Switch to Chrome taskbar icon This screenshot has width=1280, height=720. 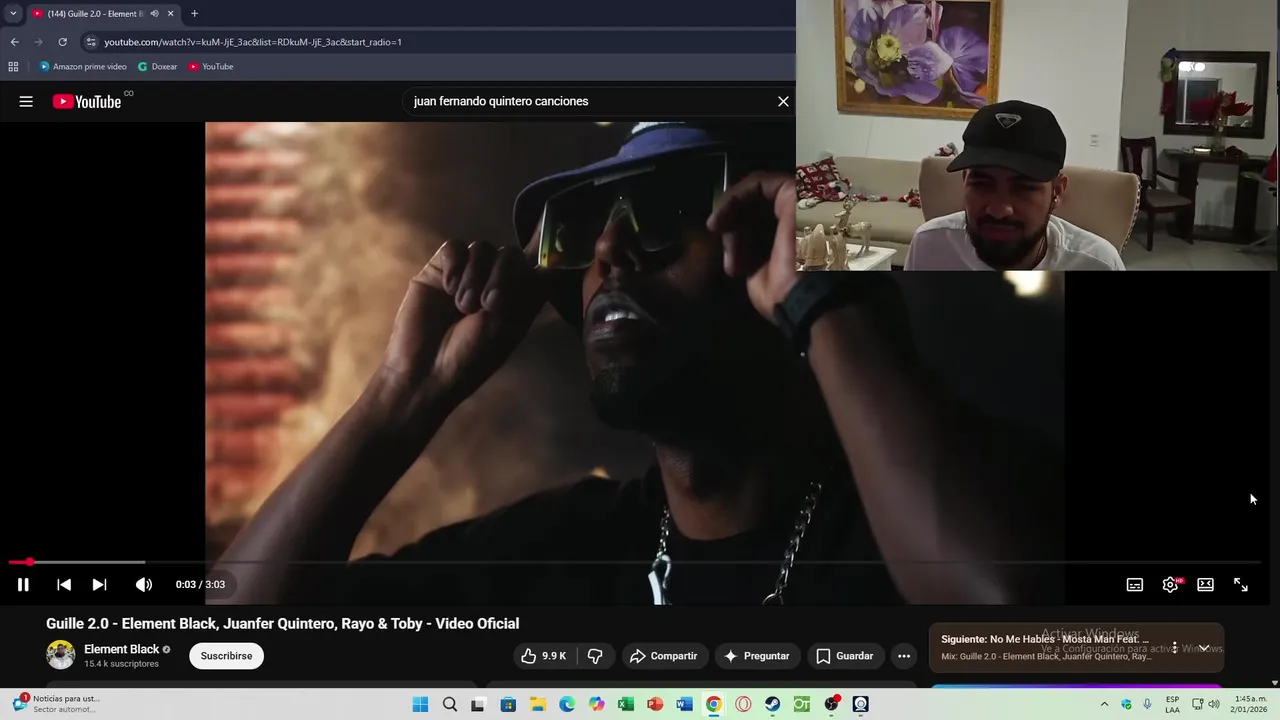tap(713, 704)
